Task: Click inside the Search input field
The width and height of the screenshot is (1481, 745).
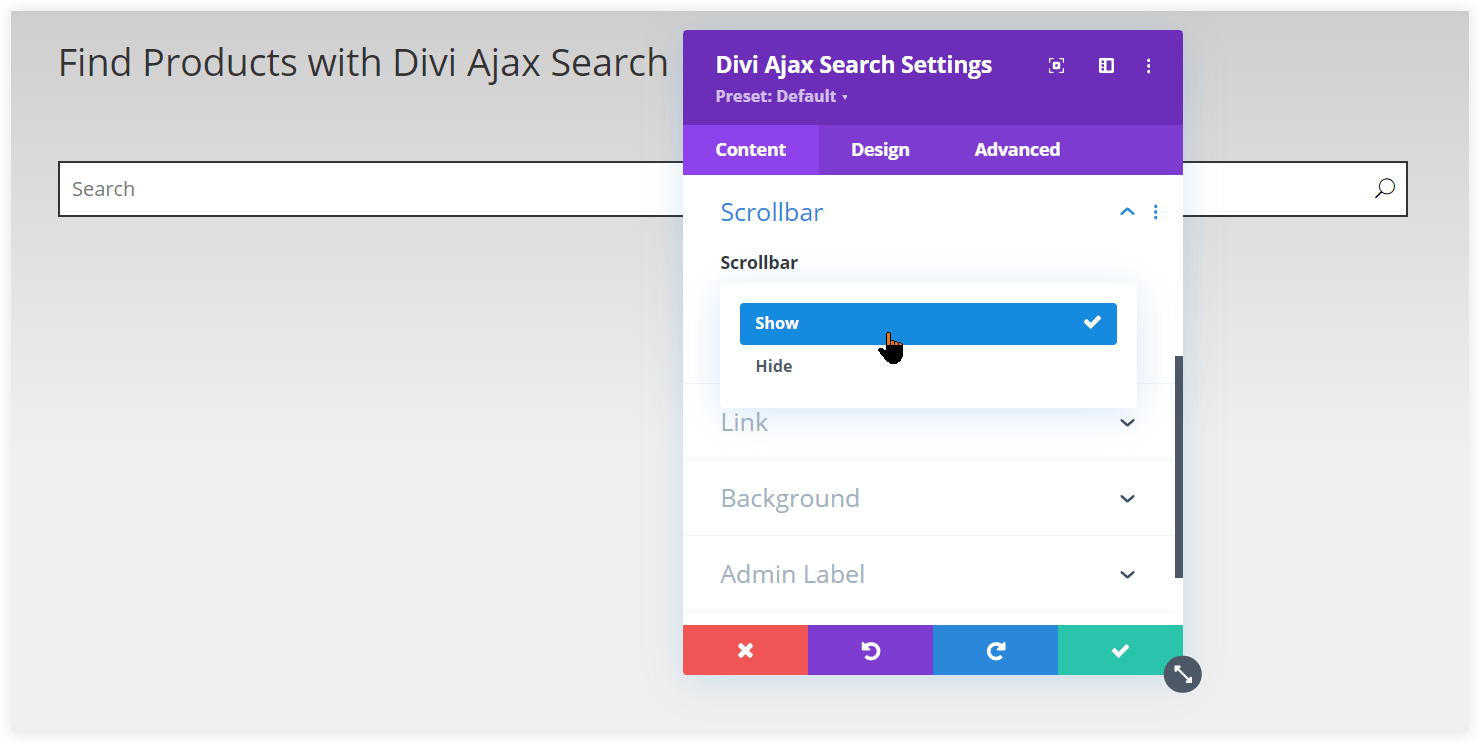Action: click(300, 188)
